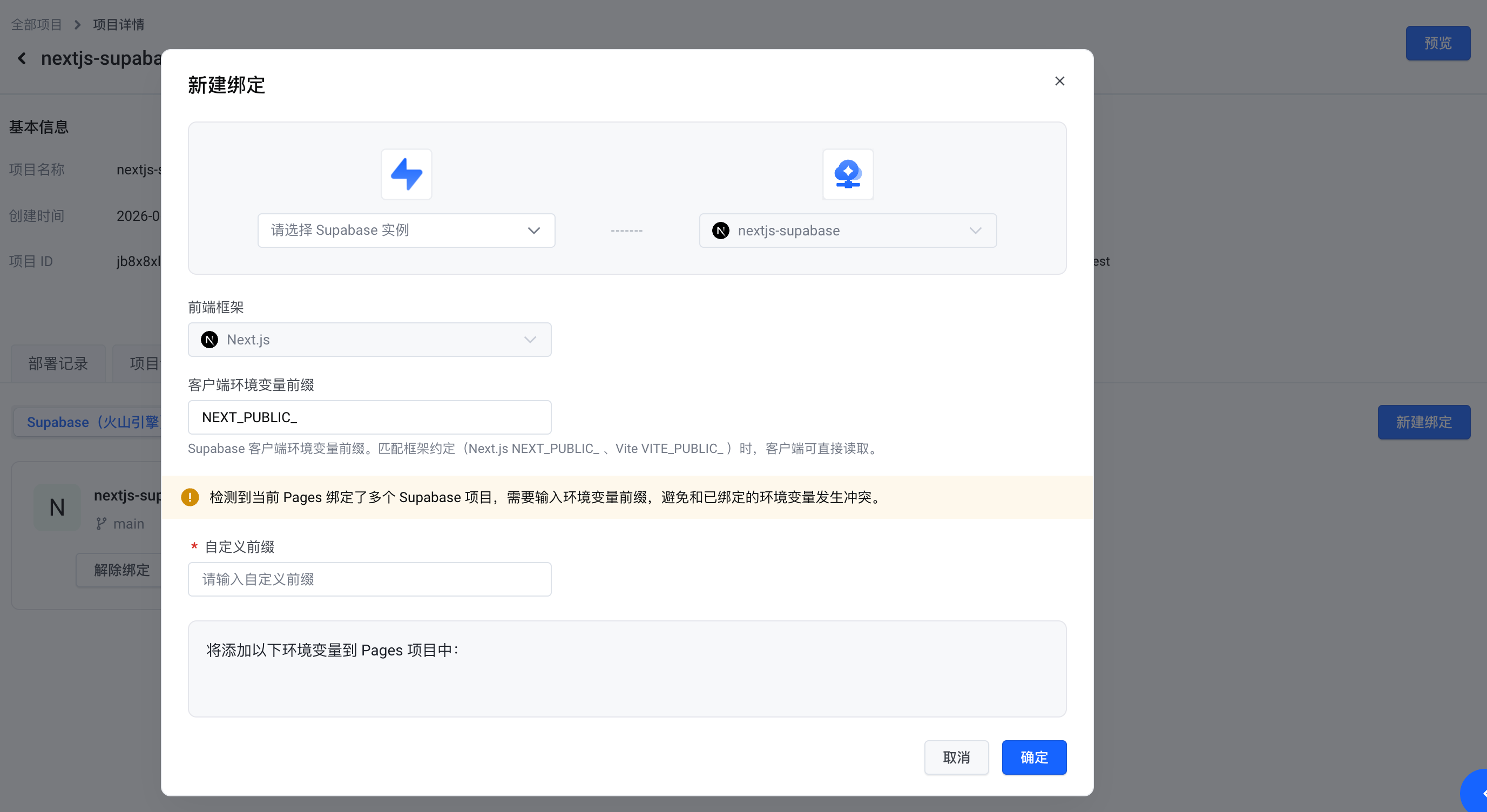The width and height of the screenshot is (1487, 812).
Task: Click the 取消 button
Action: click(x=956, y=757)
